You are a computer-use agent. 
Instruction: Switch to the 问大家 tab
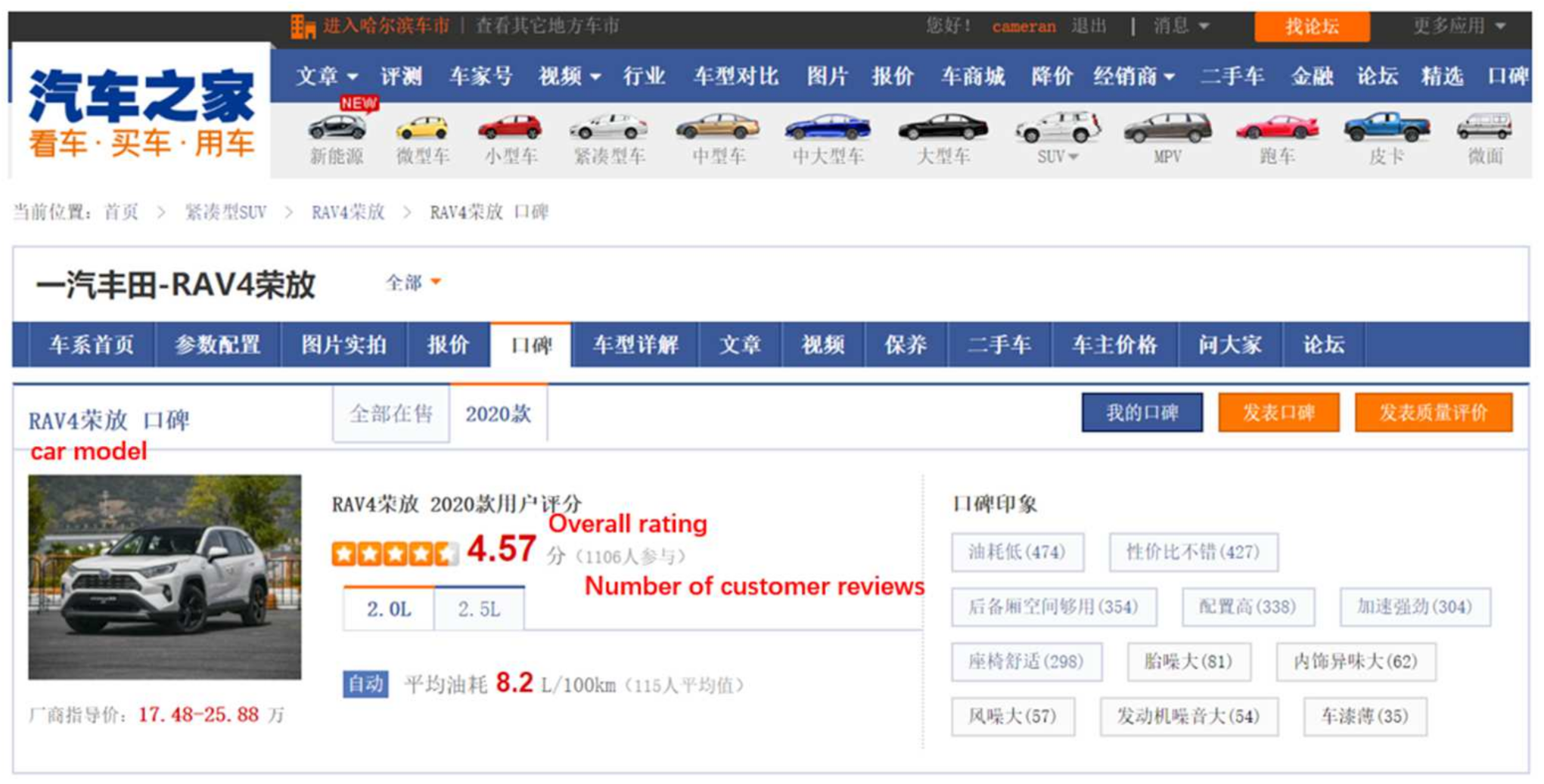(1230, 346)
